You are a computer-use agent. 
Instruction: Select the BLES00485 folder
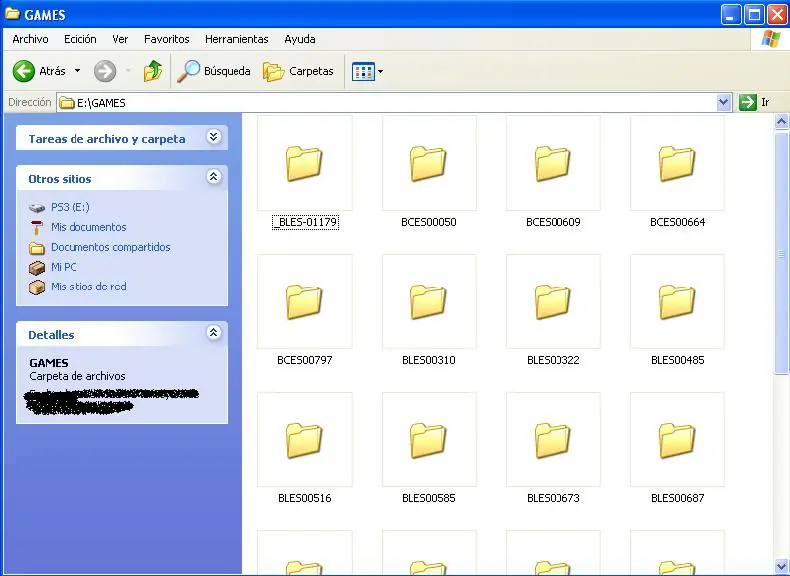pyautogui.click(x=677, y=310)
